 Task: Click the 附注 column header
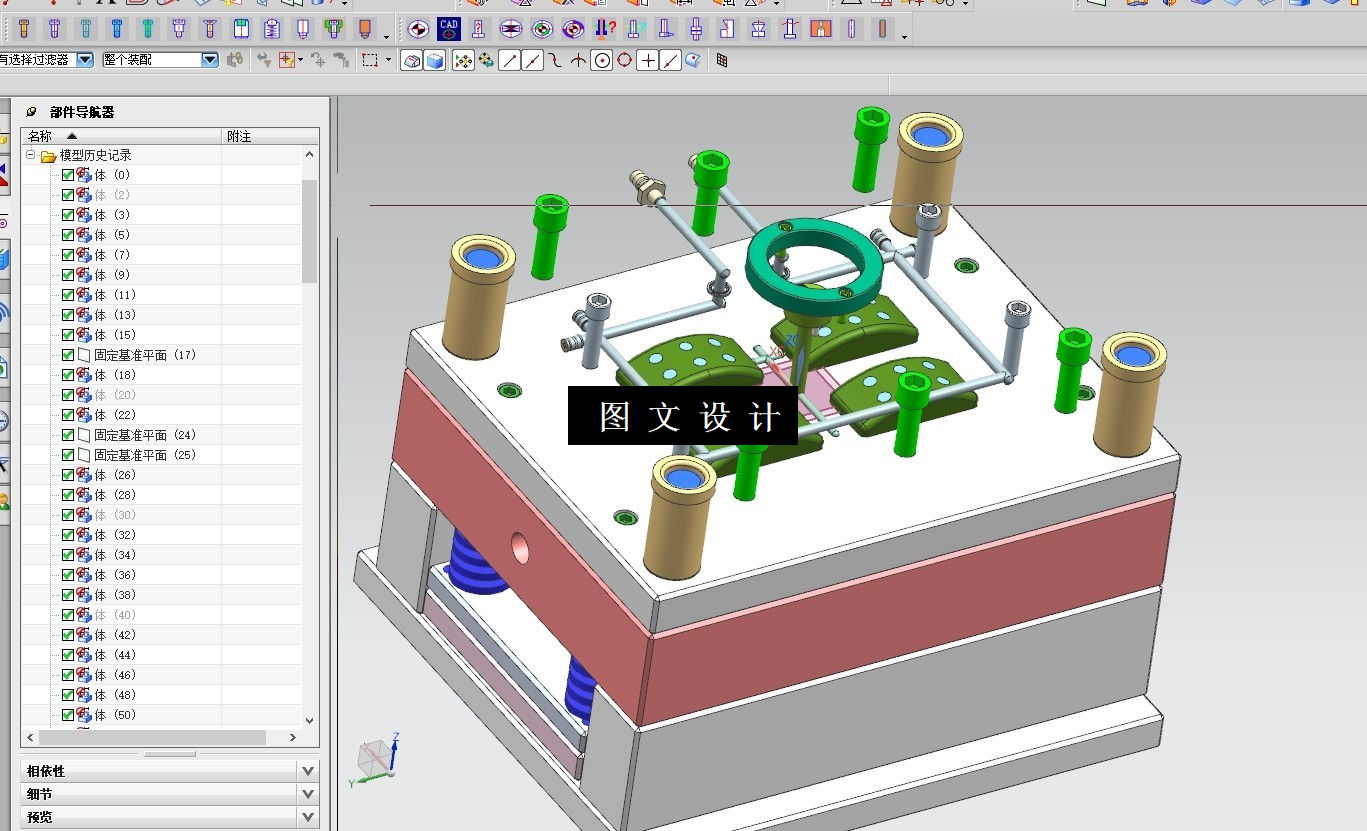pos(240,136)
